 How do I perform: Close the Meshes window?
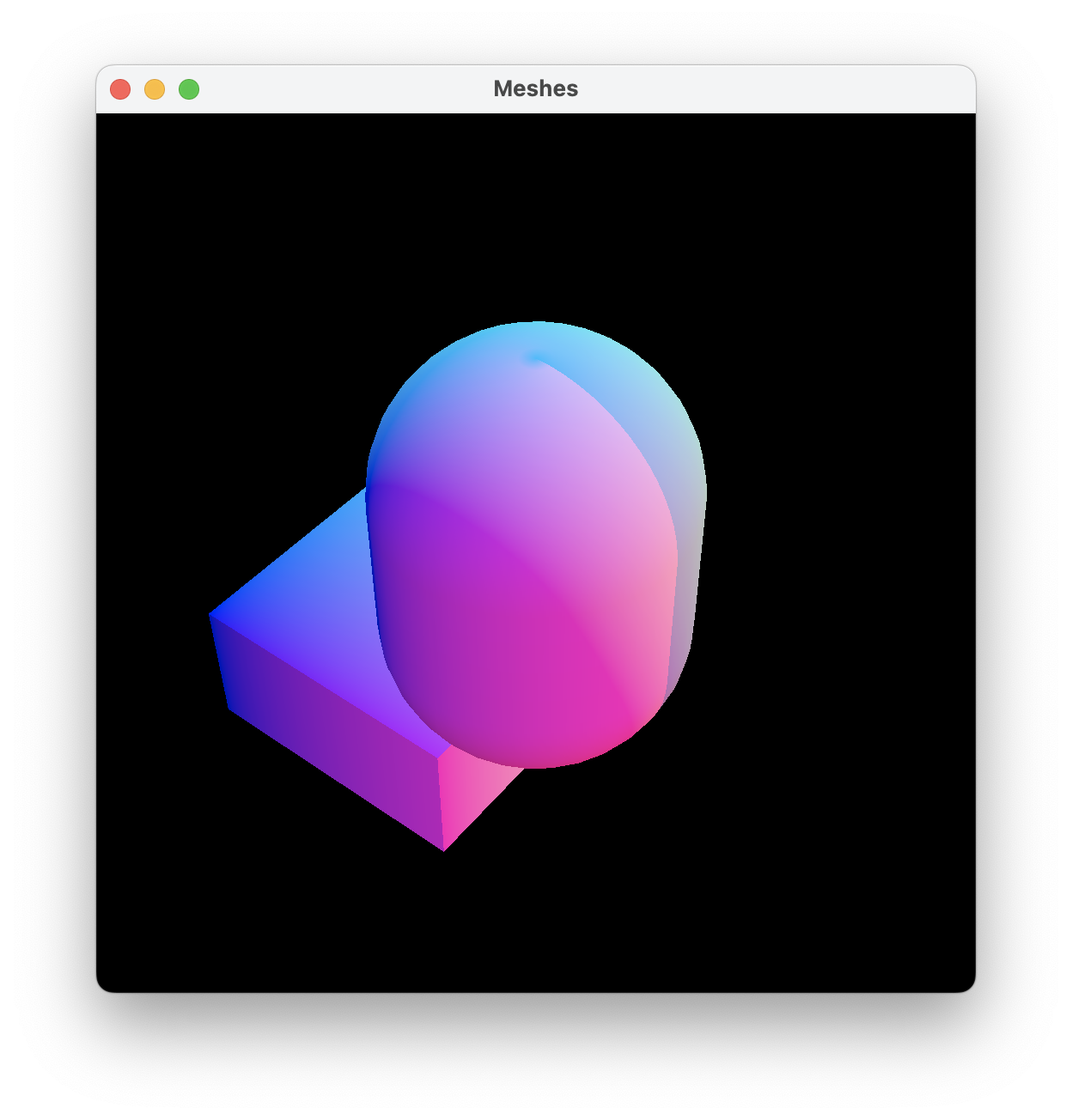click(x=120, y=89)
